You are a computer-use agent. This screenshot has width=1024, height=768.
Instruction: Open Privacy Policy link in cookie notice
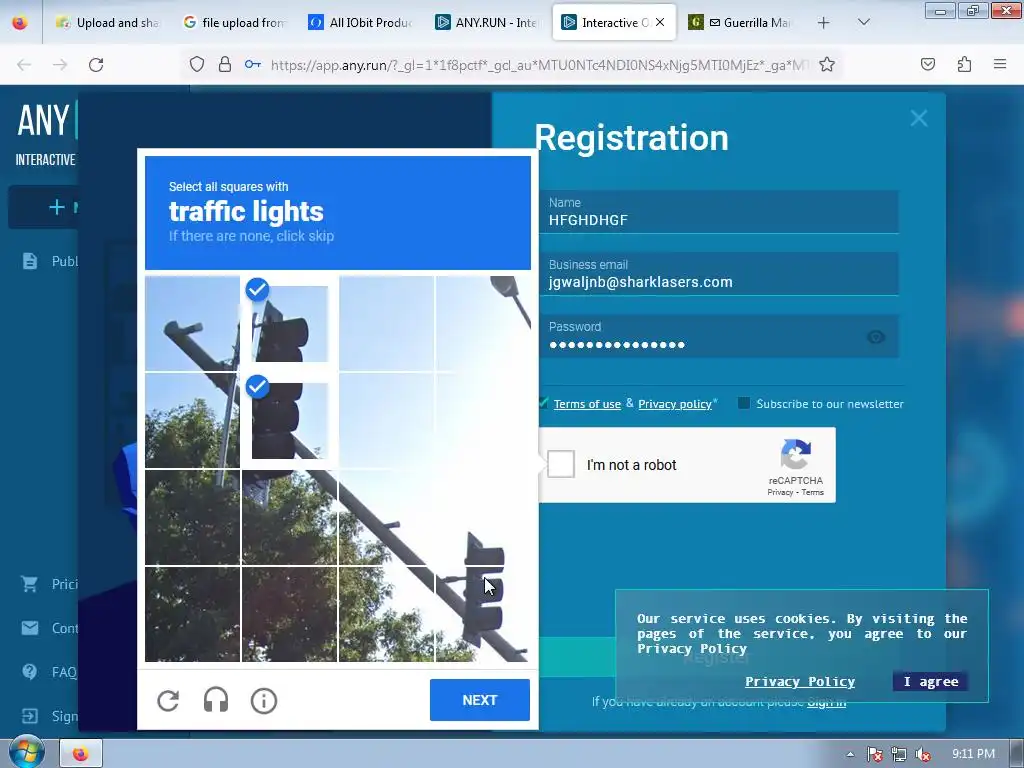(x=800, y=682)
